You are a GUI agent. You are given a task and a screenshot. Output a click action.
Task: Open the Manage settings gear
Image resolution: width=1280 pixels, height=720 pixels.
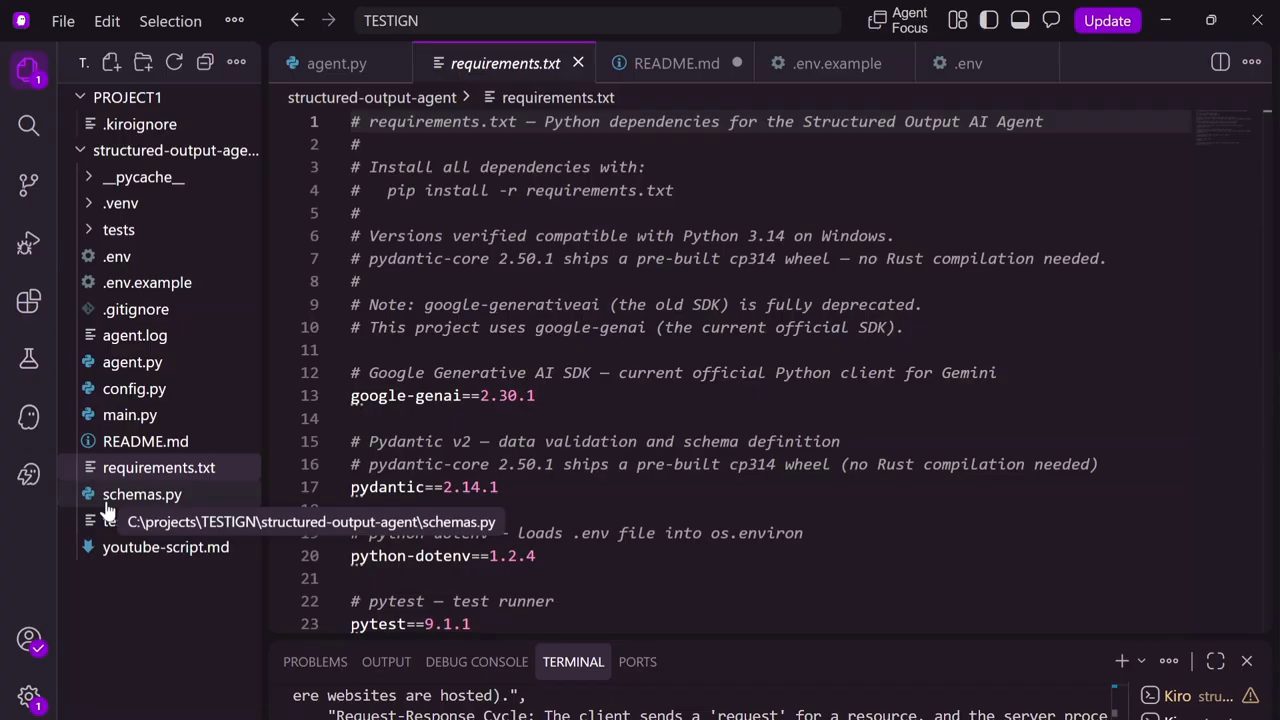28,697
